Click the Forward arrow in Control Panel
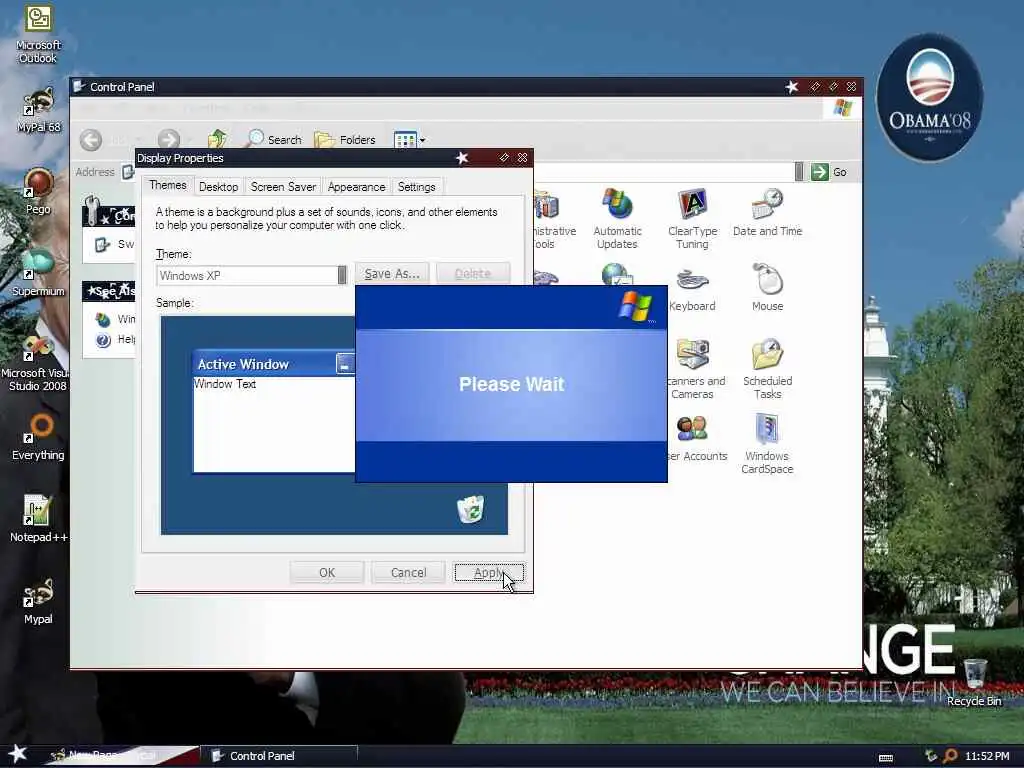This screenshot has height=768, width=1024. tap(168, 140)
